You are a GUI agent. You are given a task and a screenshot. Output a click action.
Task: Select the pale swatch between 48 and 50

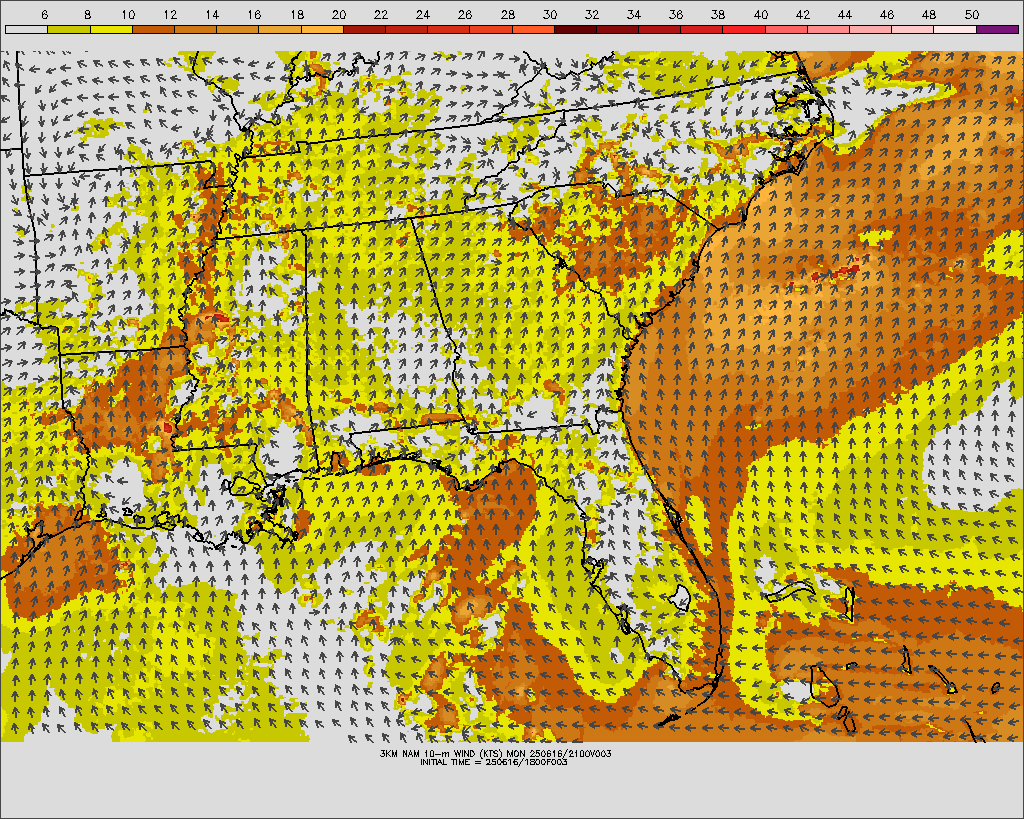click(955, 29)
